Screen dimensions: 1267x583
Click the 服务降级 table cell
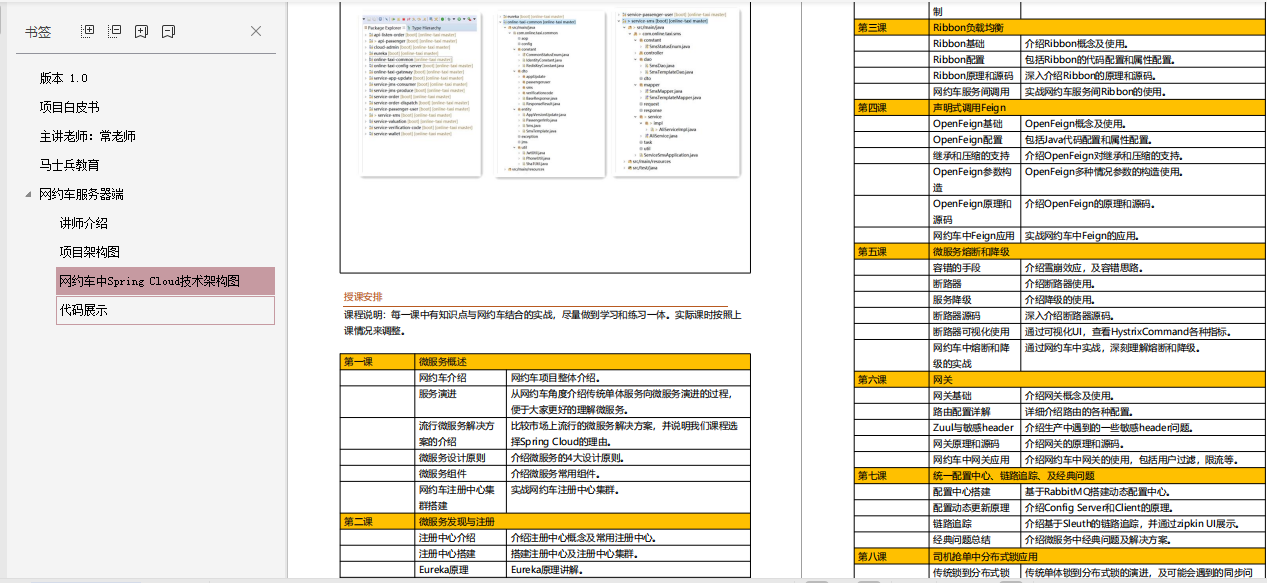tap(975, 300)
